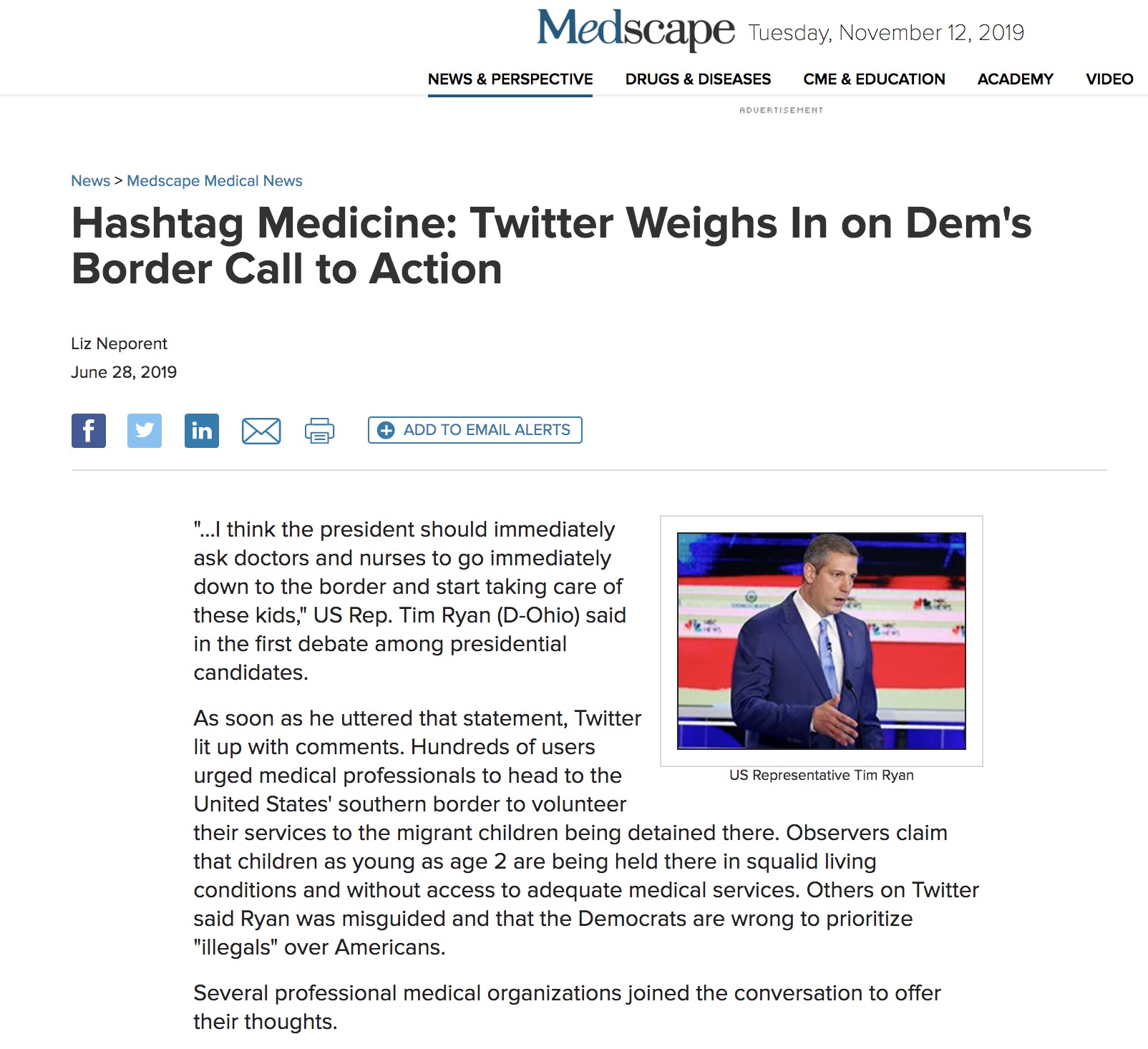1148x1049 pixels.
Task: Share the article on Facebook
Action: tap(89, 431)
